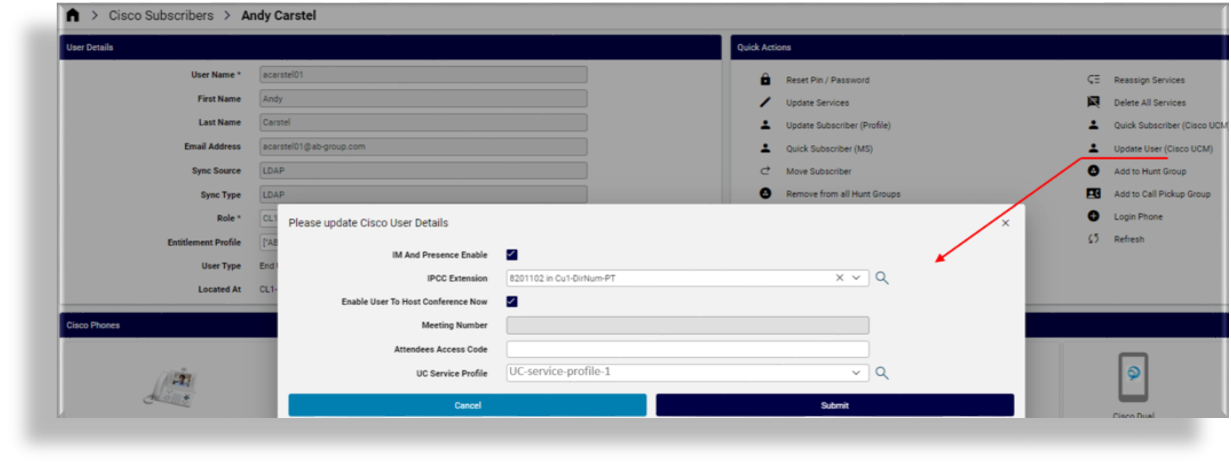The width and height of the screenshot is (1231, 469).
Task: Toggle Enable User To Host Conference Now
Action: pyautogui.click(x=512, y=301)
